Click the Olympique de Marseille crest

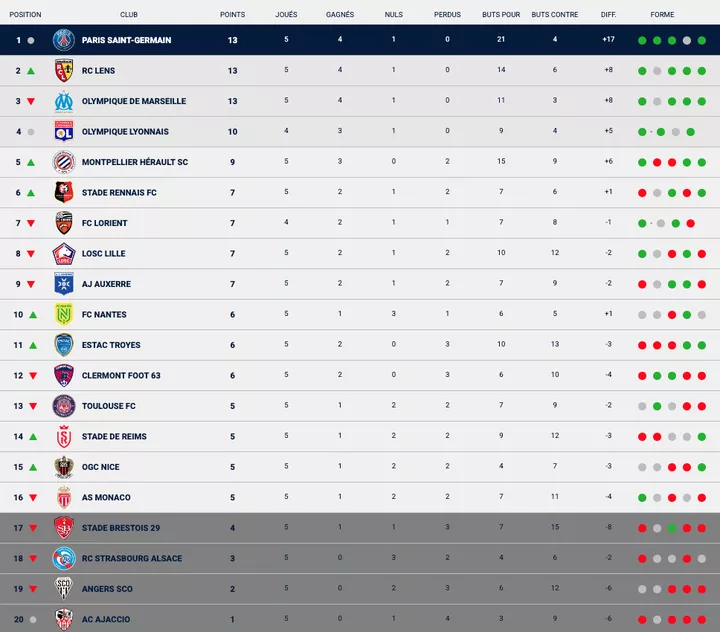(64, 101)
